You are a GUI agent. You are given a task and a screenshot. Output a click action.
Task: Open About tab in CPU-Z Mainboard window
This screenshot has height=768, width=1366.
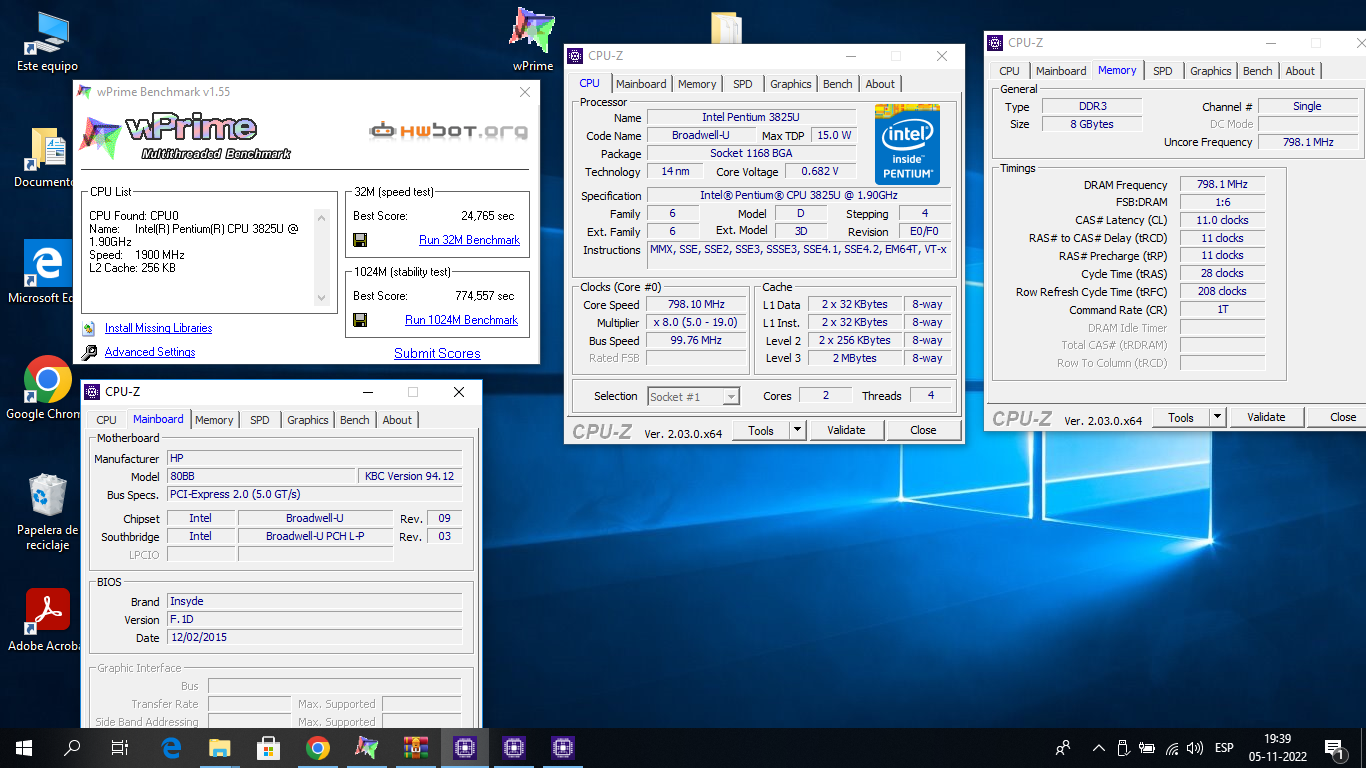point(397,420)
